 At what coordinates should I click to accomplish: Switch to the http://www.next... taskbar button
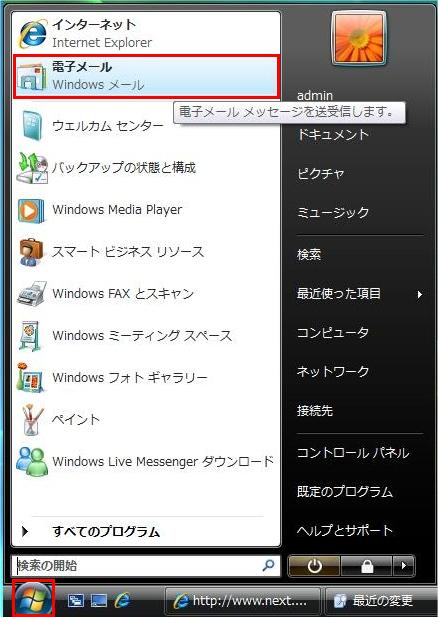click(242, 601)
